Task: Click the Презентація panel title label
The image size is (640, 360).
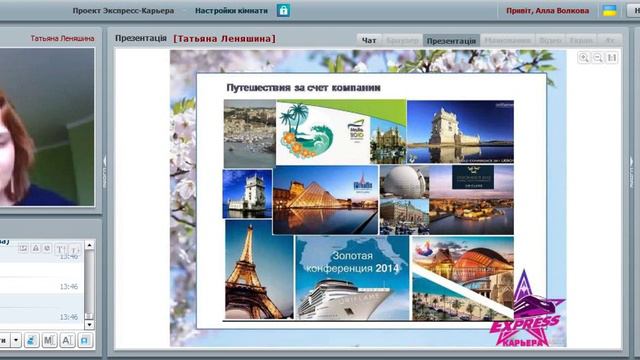Action: (x=141, y=38)
